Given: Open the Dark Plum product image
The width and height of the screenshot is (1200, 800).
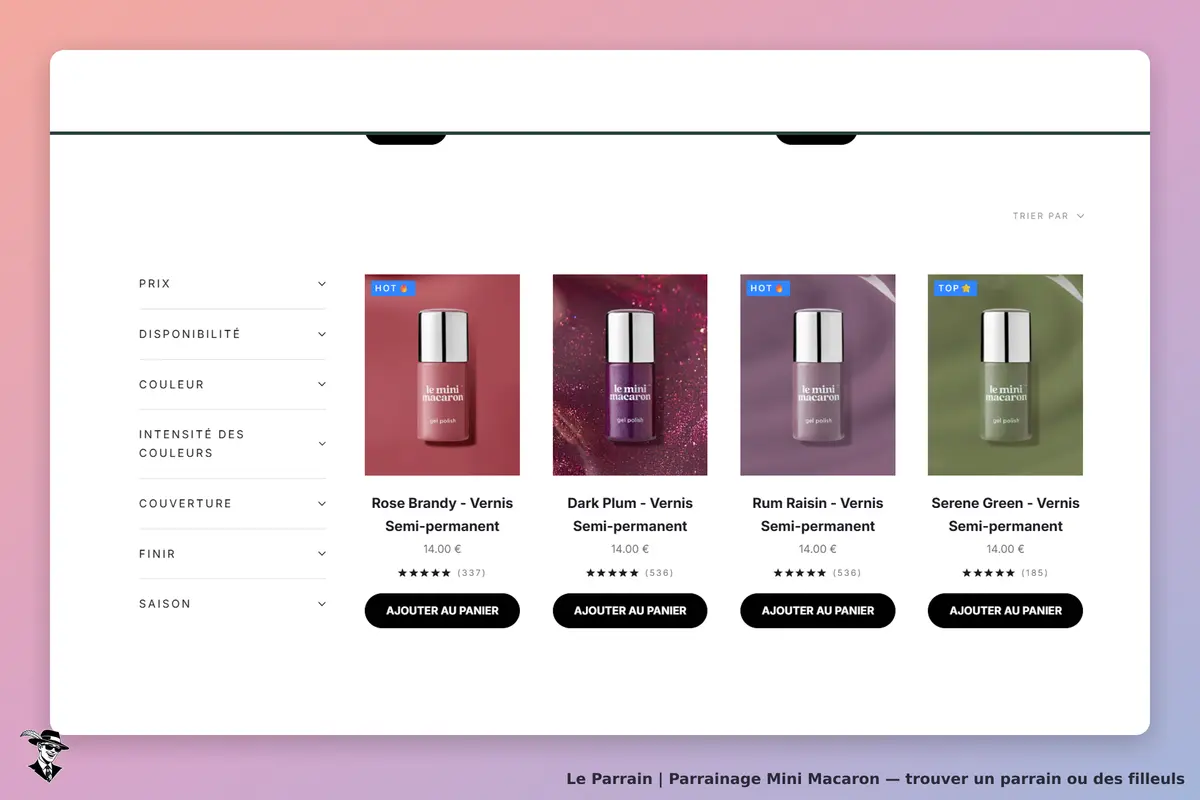Looking at the screenshot, I should (x=630, y=375).
